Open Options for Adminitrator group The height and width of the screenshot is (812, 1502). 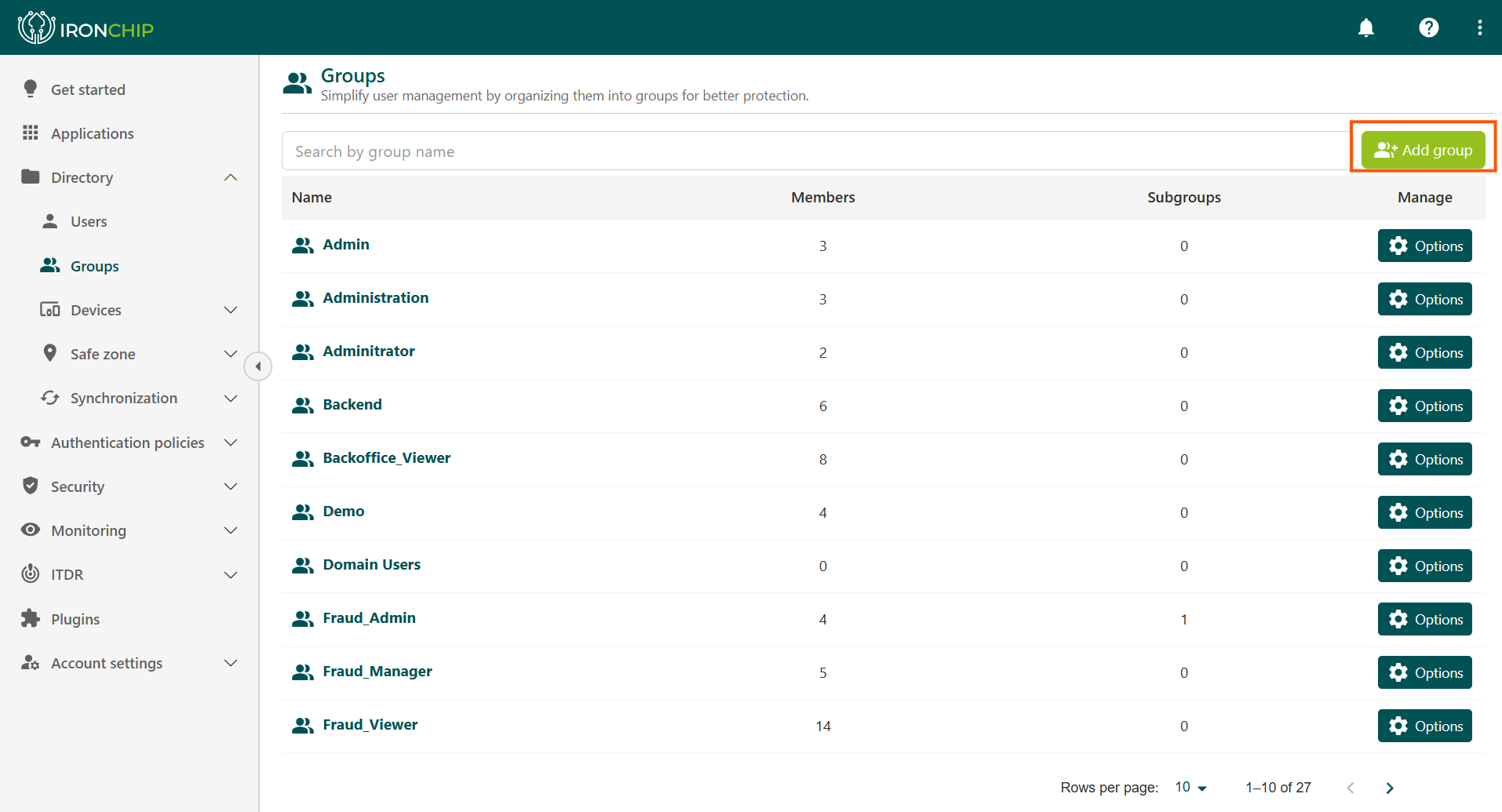[1424, 352]
